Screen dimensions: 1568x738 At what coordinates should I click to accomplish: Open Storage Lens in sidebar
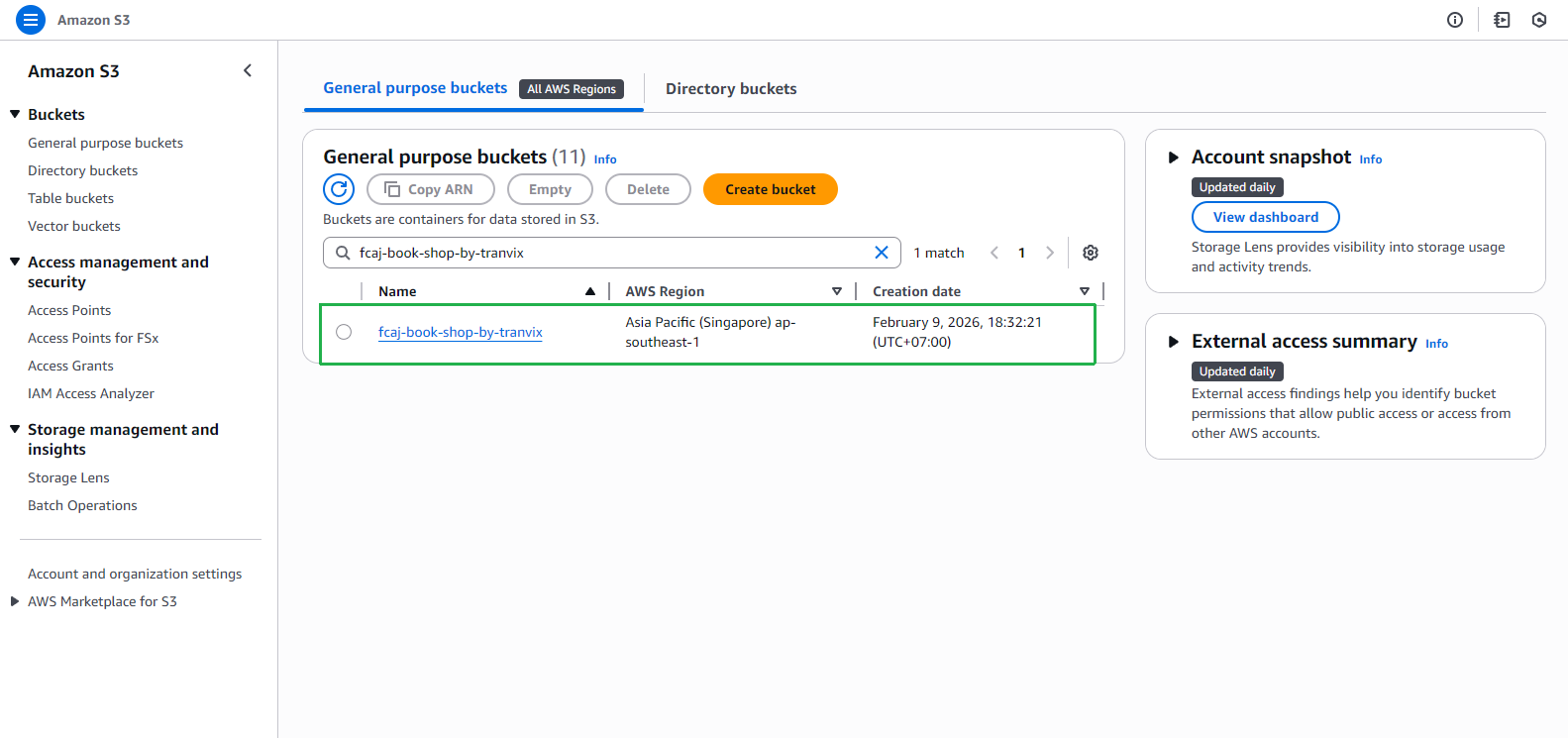tap(68, 477)
